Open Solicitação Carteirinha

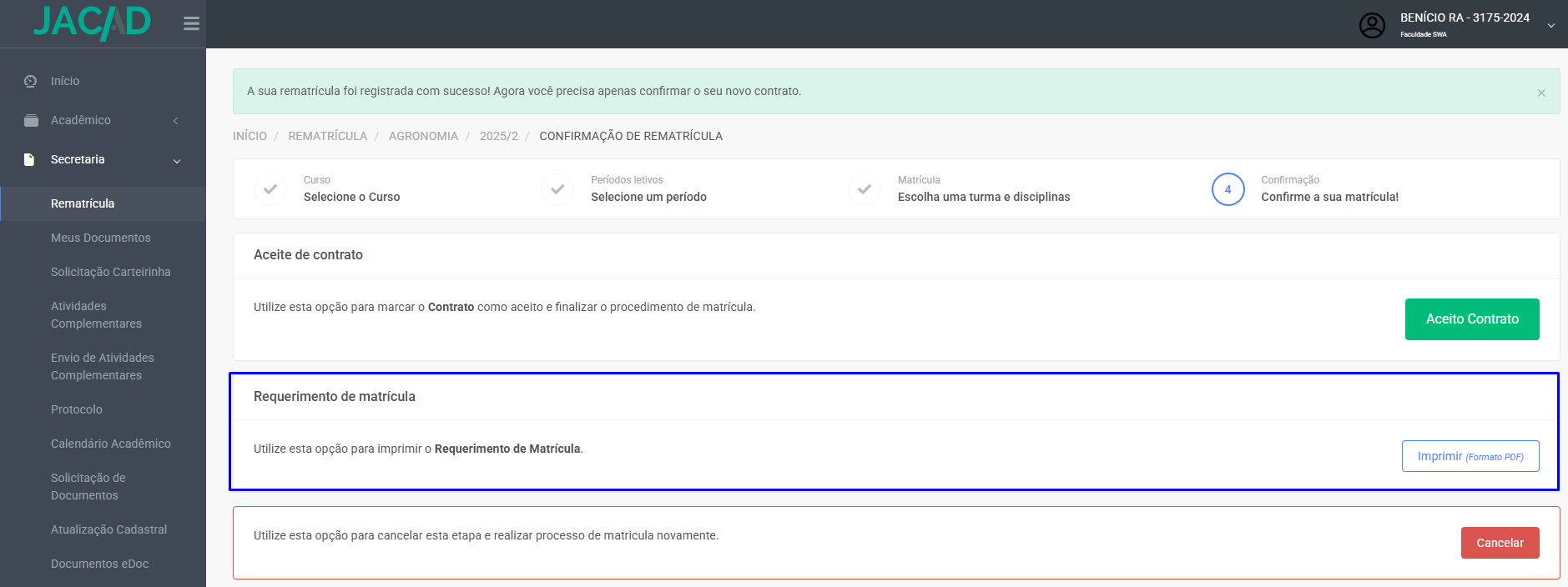(x=111, y=272)
